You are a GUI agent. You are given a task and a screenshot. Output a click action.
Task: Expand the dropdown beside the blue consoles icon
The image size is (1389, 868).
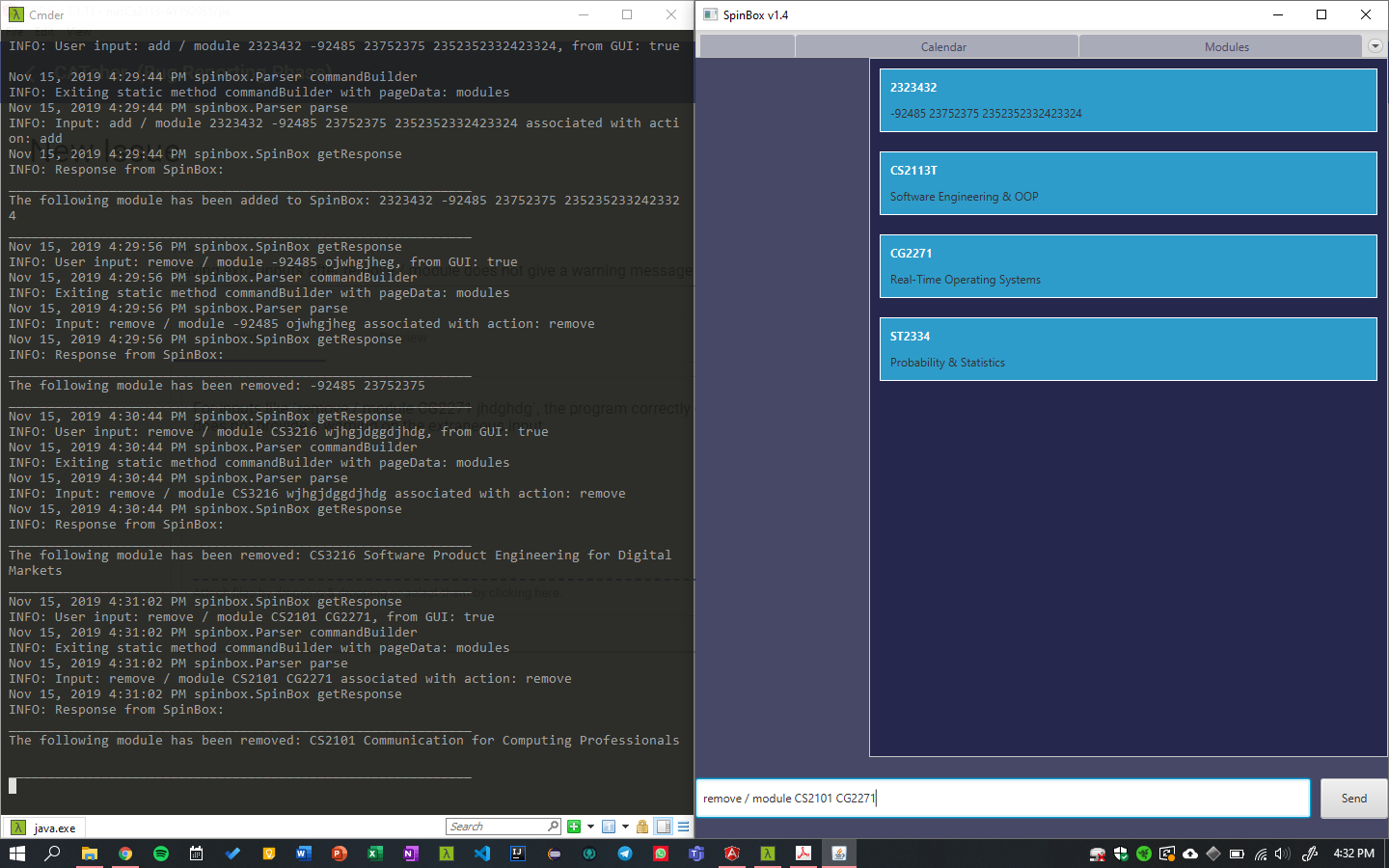[x=625, y=827]
